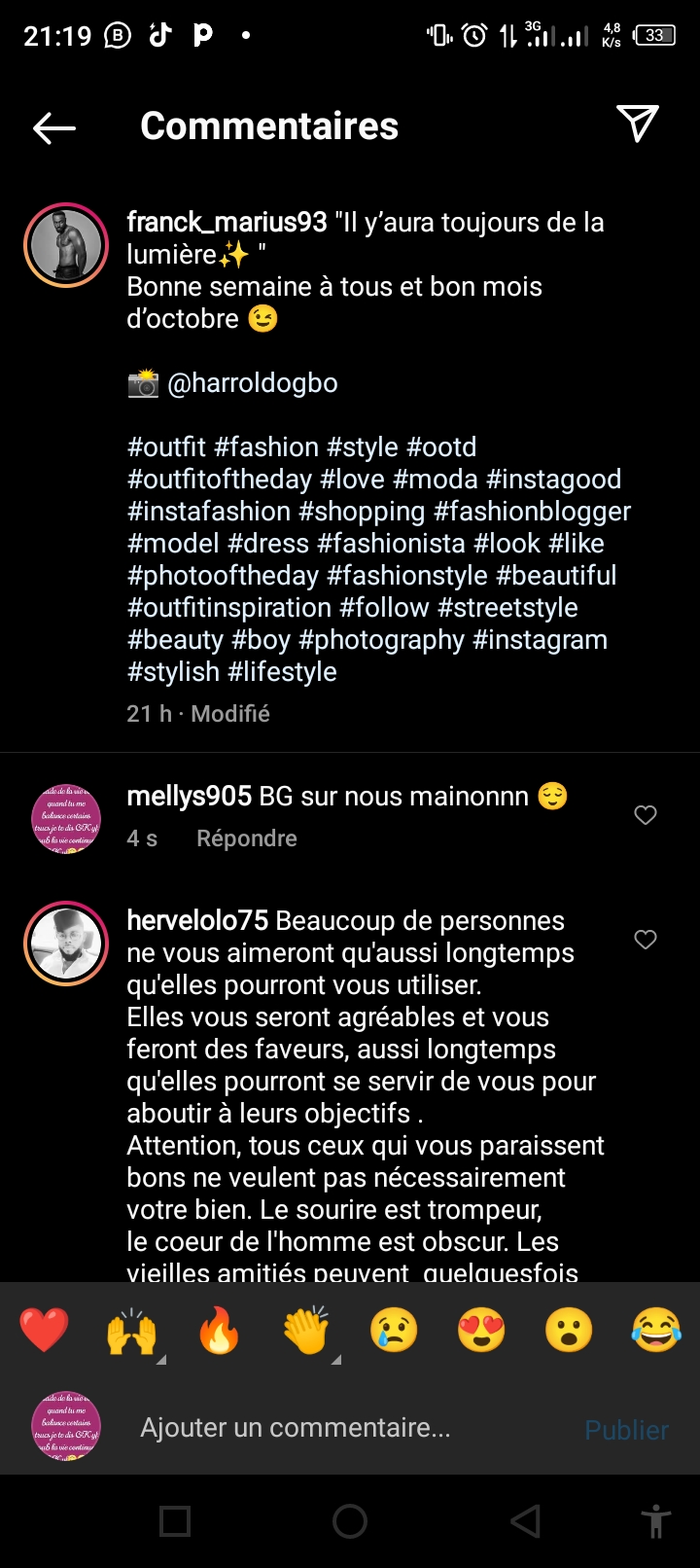Insert the laughing tears emoji
700x1568 pixels.
coord(656,1330)
